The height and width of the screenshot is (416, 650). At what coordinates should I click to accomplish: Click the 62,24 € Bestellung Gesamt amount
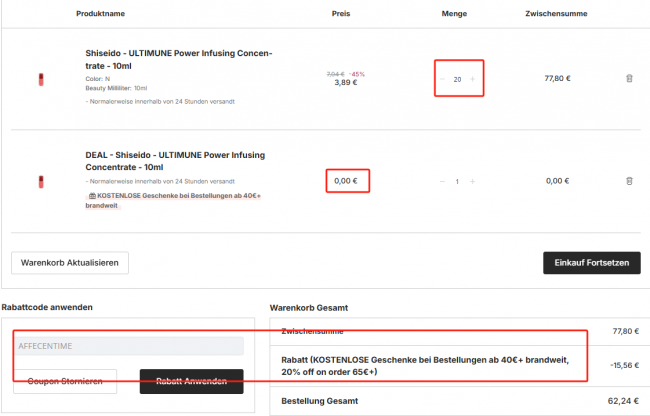click(x=623, y=401)
